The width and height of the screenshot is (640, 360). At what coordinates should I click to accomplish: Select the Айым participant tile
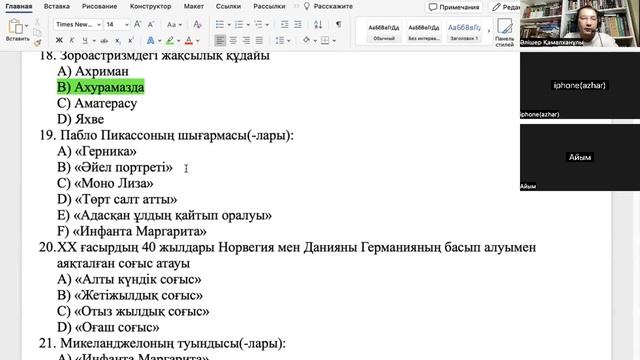click(x=580, y=157)
